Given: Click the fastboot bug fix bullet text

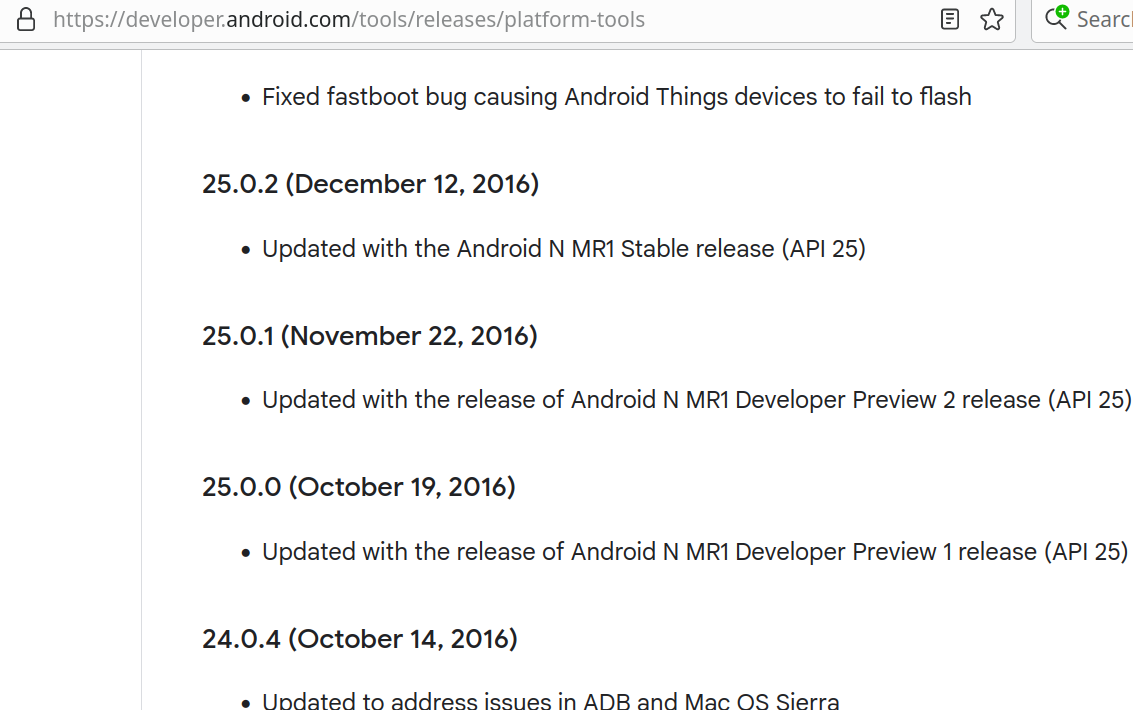Looking at the screenshot, I should [x=616, y=97].
